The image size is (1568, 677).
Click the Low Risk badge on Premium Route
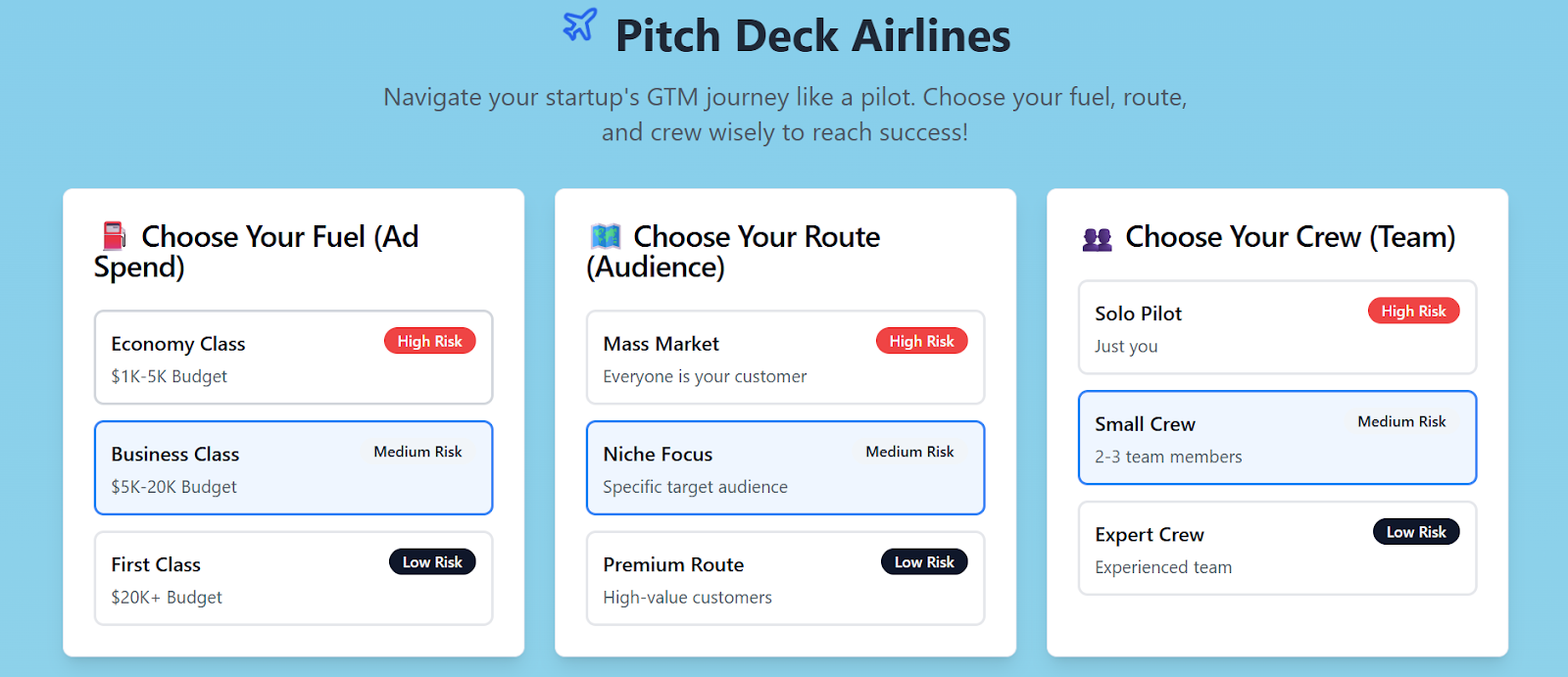tap(924, 561)
